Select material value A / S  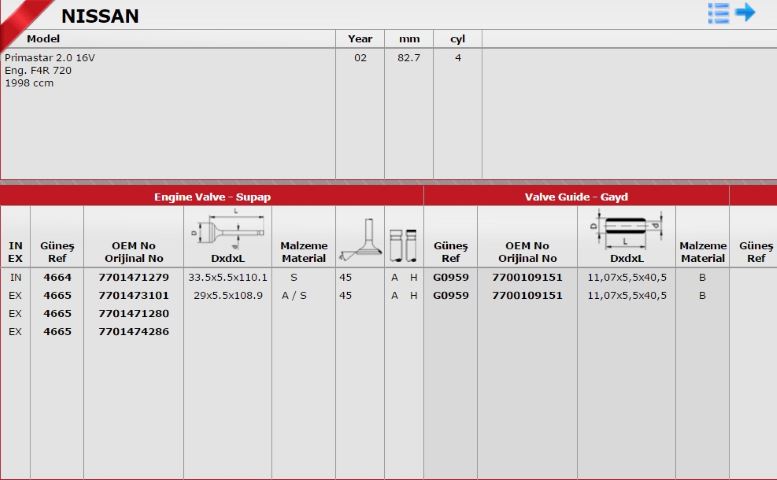[294, 295]
